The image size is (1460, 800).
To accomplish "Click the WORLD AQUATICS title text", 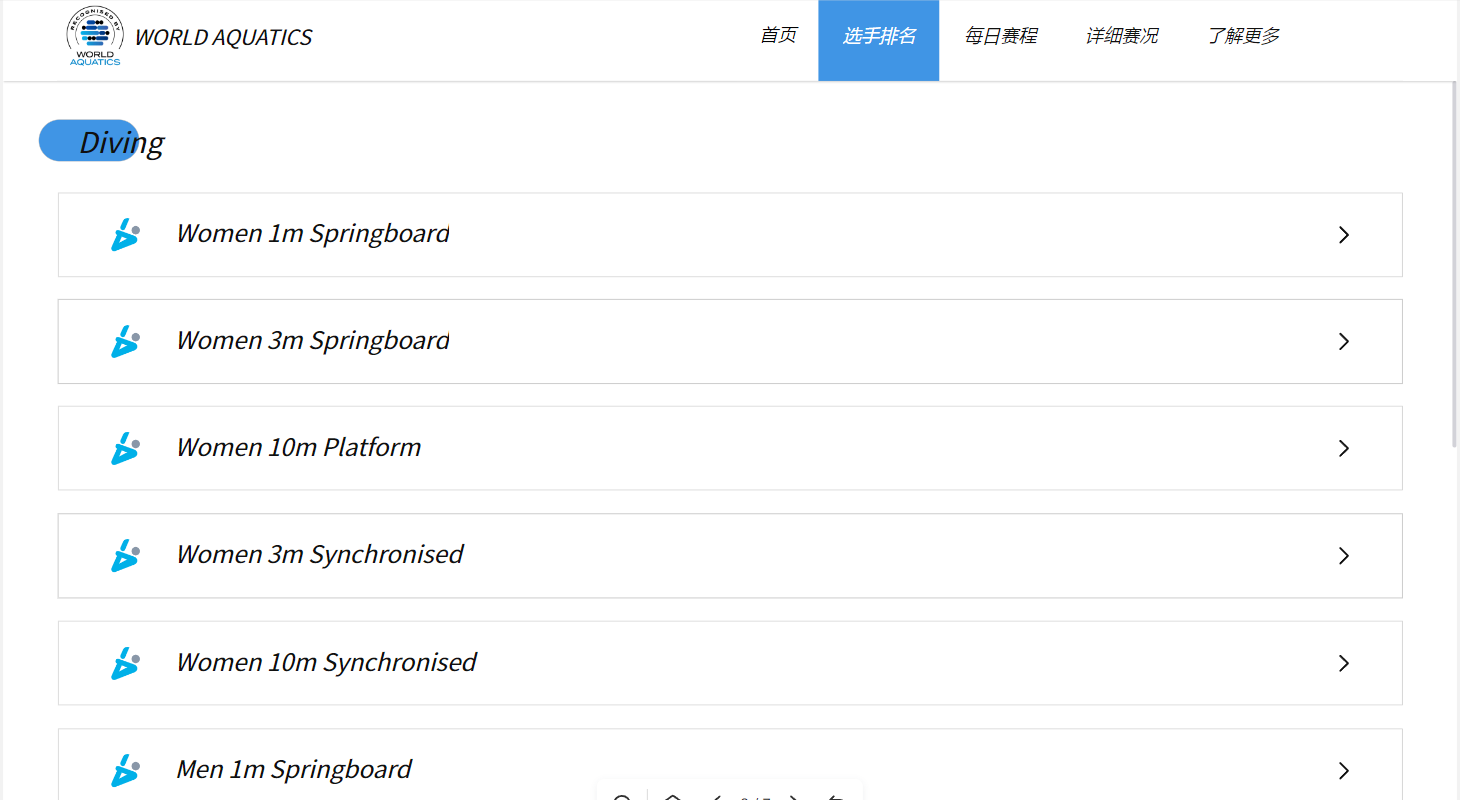I will point(223,38).
